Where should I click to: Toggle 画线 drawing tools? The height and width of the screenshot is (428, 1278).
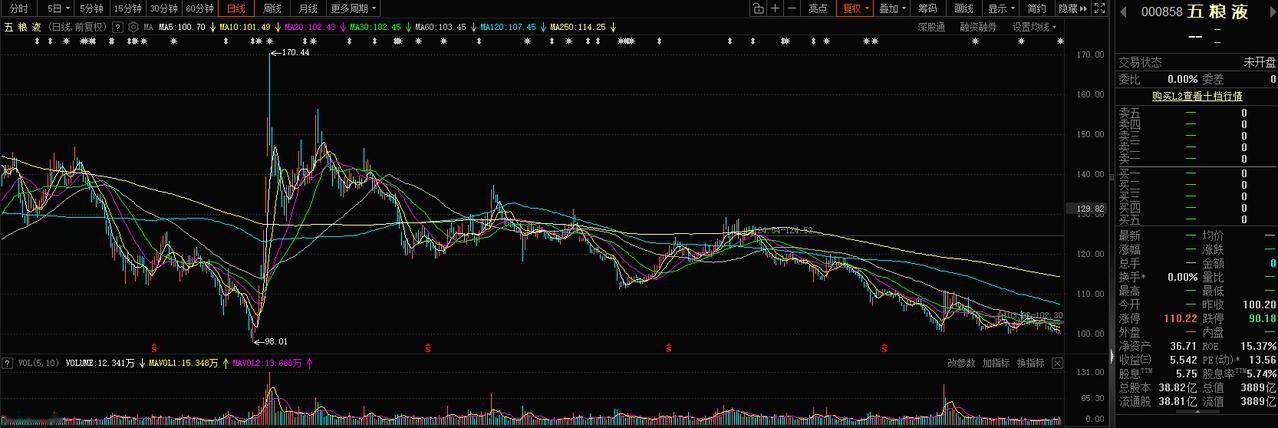pos(964,8)
